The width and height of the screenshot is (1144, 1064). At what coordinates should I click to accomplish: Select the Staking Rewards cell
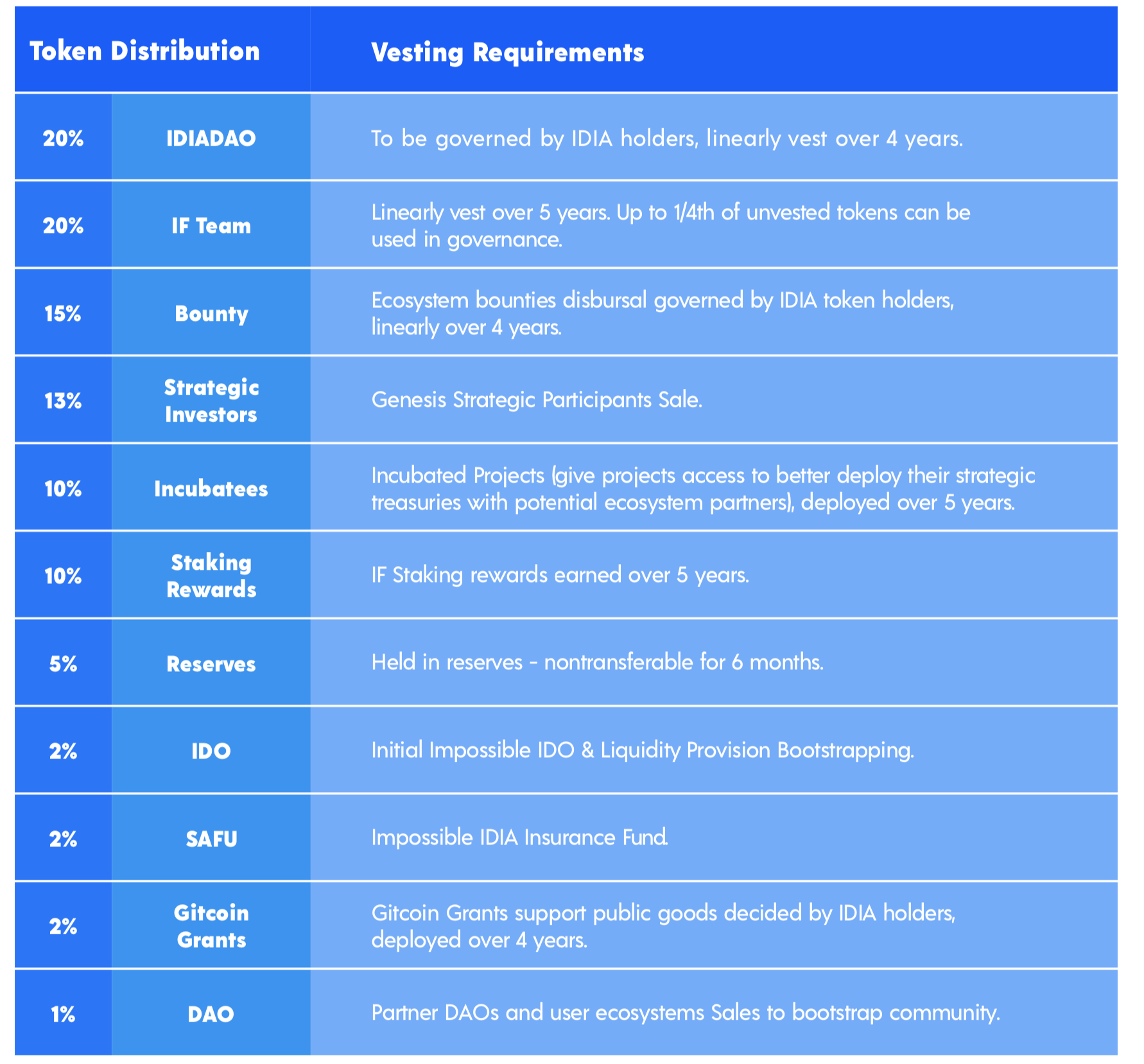211,576
